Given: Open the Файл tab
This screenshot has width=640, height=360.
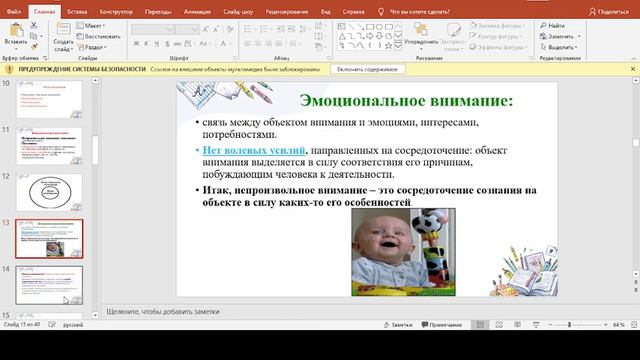Looking at the screenshot, I should click(x=13, y=11).
